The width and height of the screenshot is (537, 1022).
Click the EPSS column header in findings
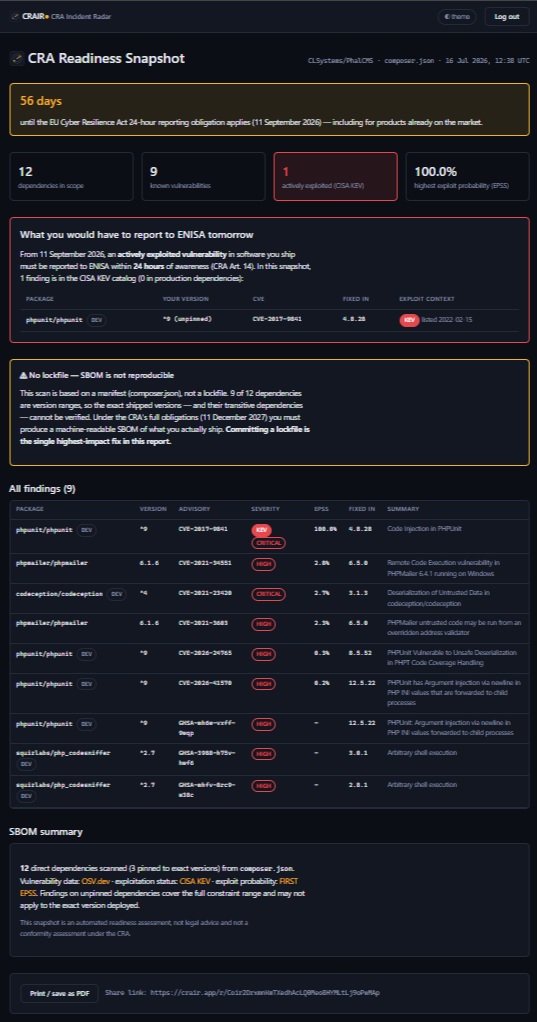[320, 509]
